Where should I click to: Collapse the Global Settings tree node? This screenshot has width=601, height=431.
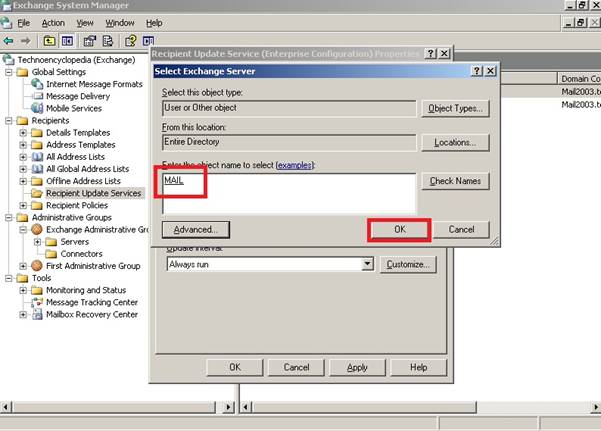tap(9, 72)
